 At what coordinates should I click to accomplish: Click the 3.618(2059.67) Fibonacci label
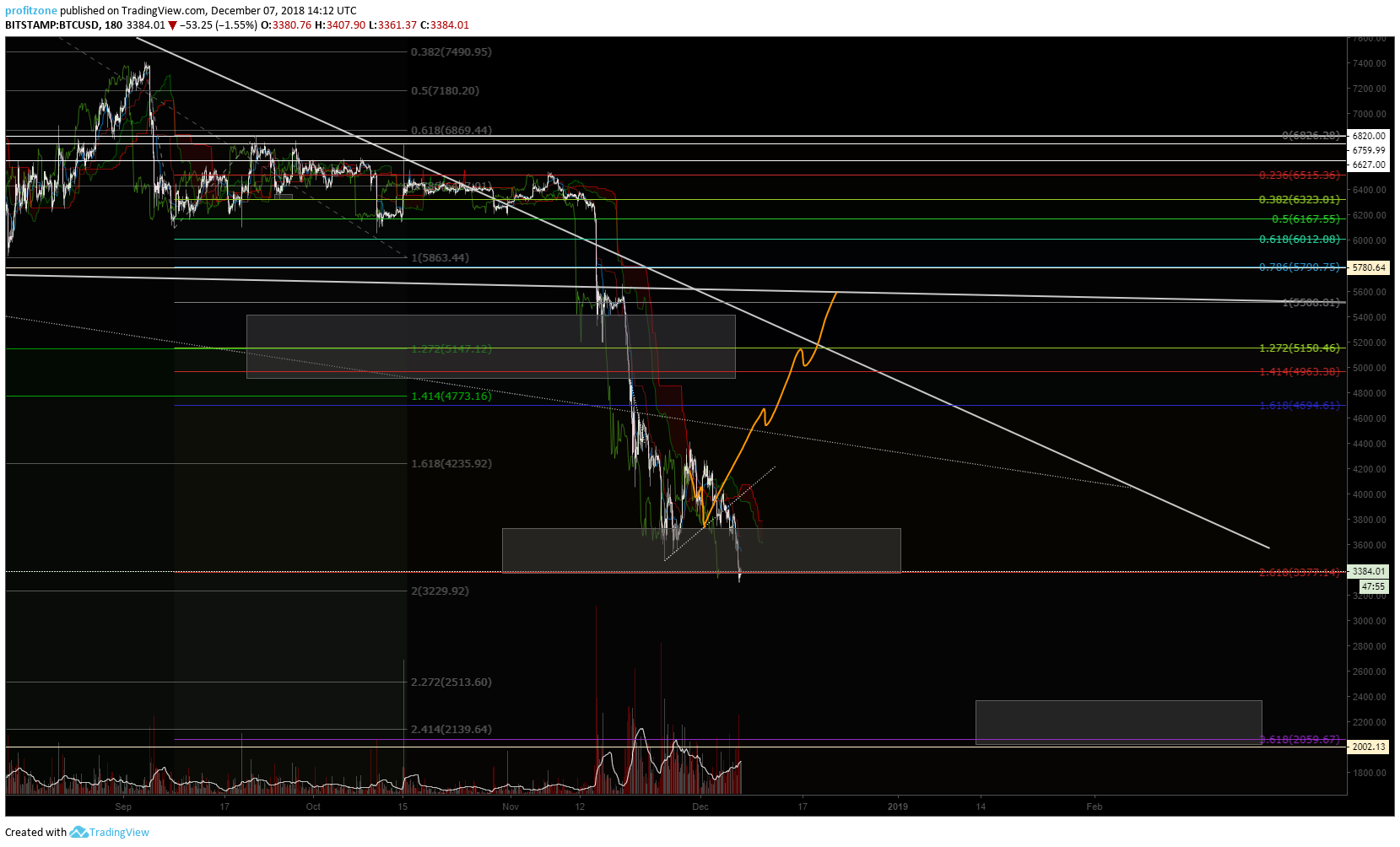click(1300, 740)
